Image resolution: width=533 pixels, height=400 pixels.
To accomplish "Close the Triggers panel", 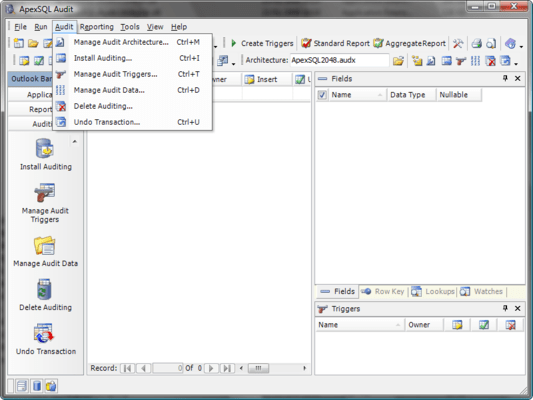I will pyautogui.click(x=518, y=308).
